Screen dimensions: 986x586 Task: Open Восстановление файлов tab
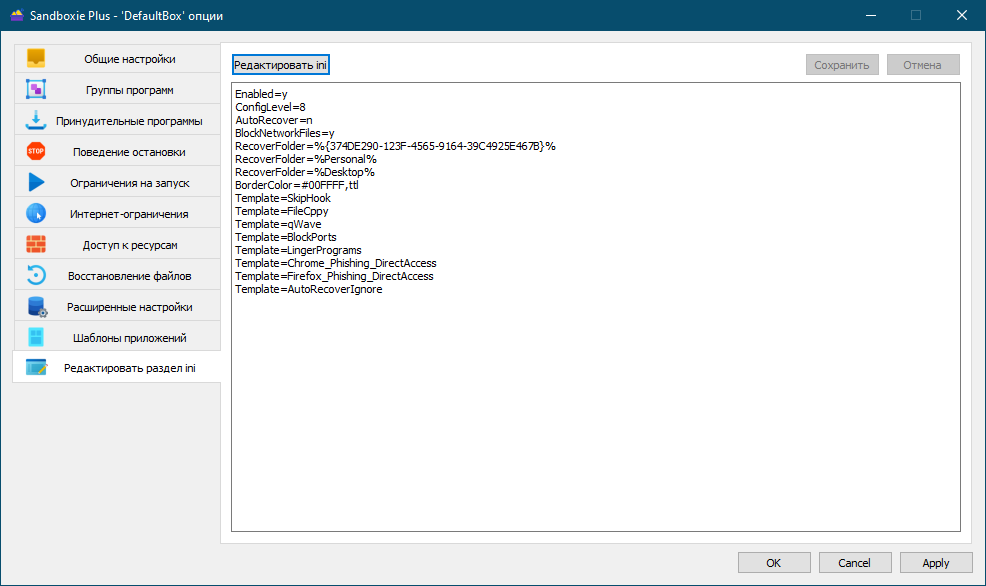[x=118, y=275]
